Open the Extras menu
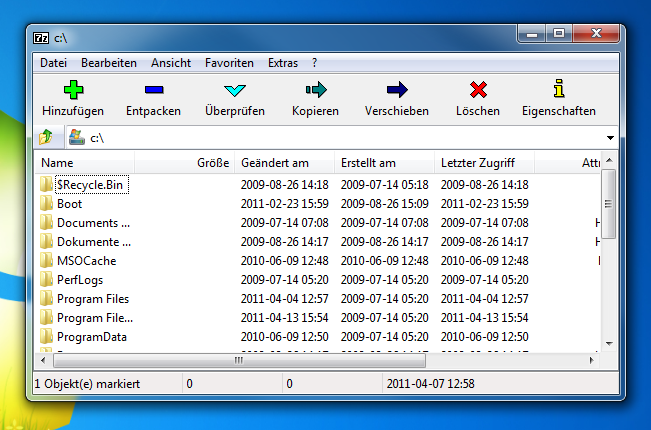The height and width of the screenshot is (430, 651). [283, 62]
